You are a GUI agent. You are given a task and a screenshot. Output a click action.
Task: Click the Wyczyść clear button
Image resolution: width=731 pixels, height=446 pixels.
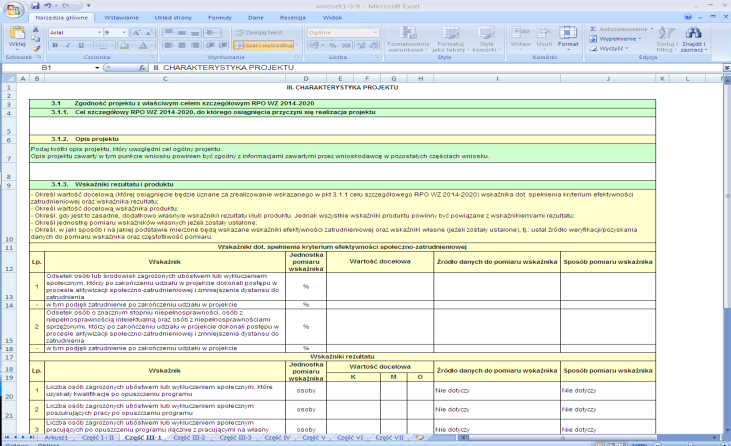click(609, 48)
